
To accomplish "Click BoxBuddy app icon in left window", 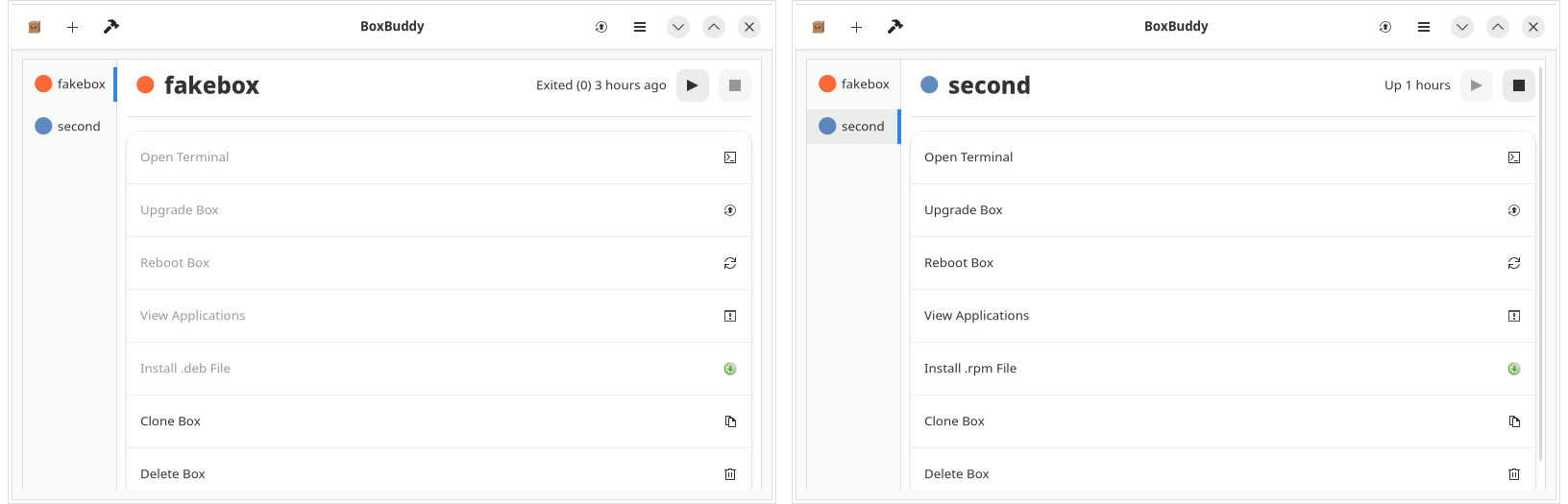I will point(35,27).
